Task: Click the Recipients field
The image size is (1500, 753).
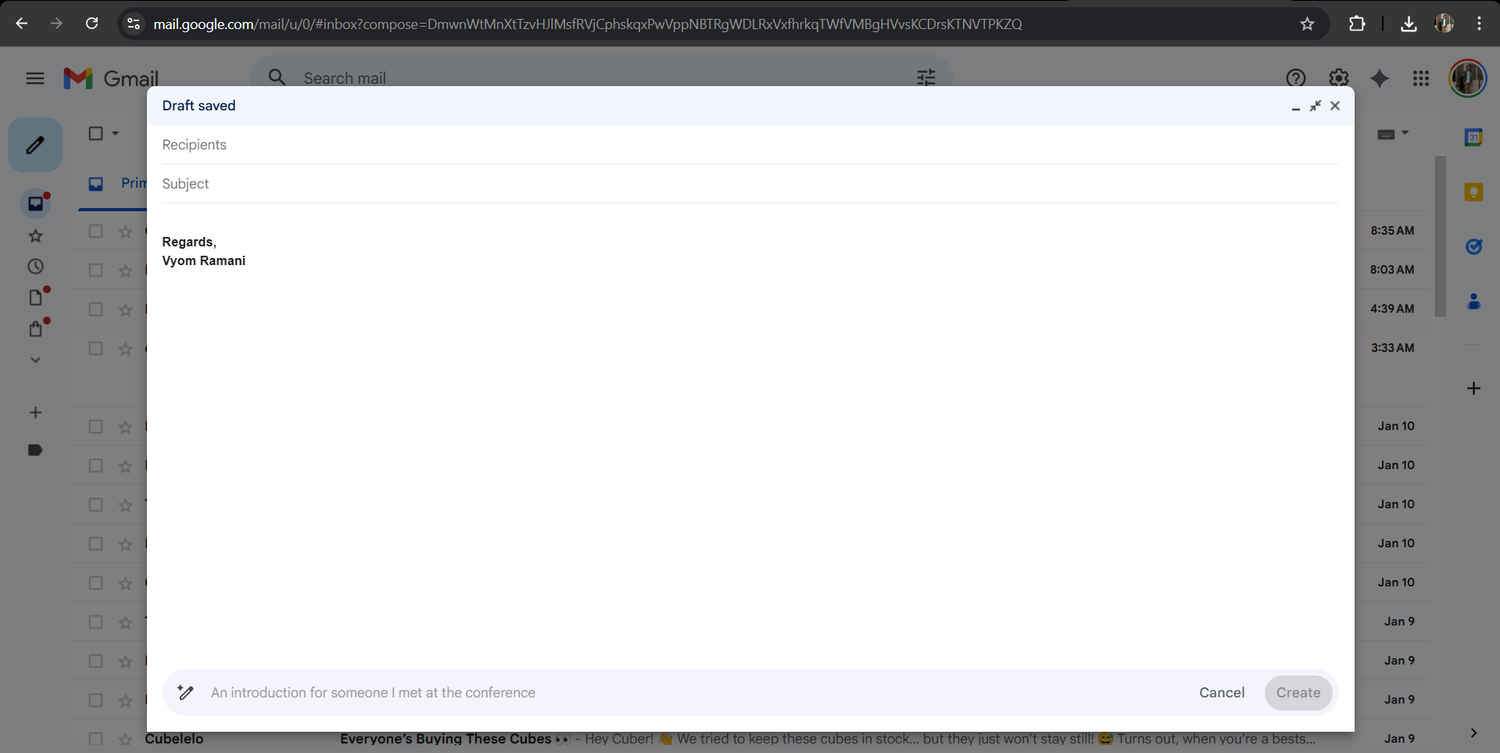Action: [750, 145]
